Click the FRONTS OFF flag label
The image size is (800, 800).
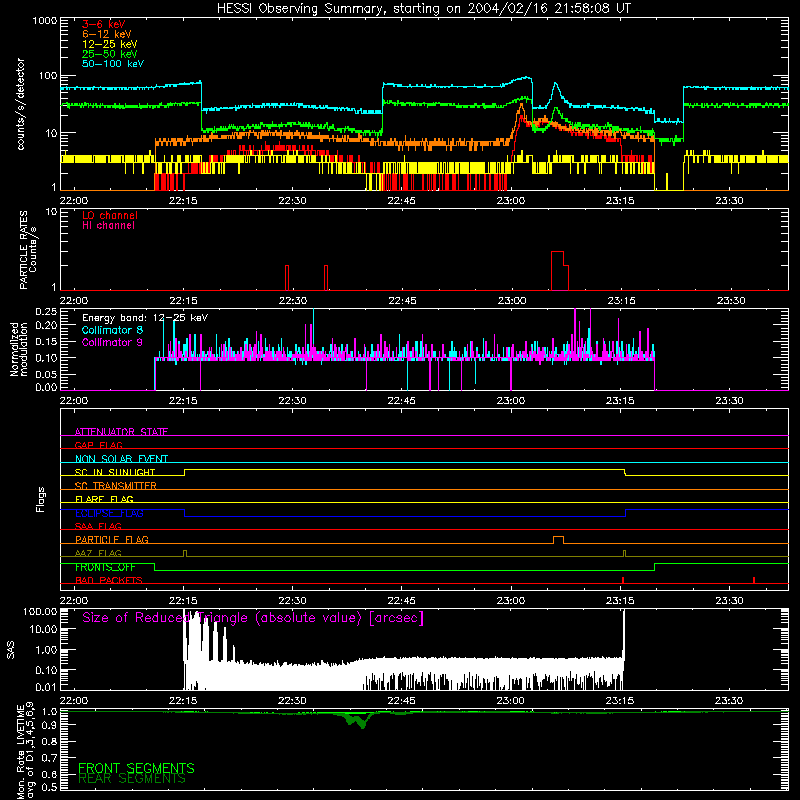pyautogui.click(x=105, y=567)
